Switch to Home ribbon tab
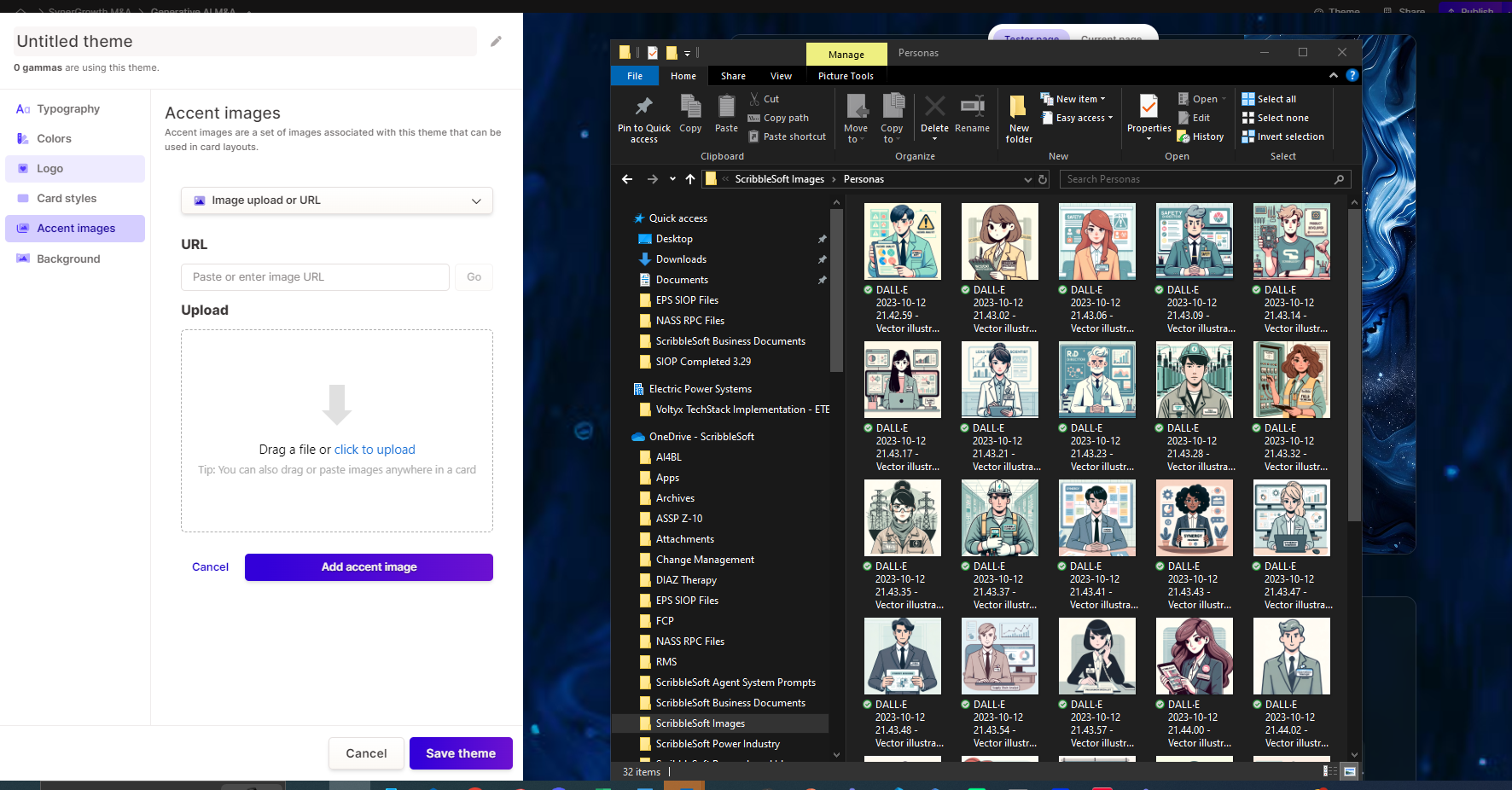The image size is (1512, 790). point(683,76)
